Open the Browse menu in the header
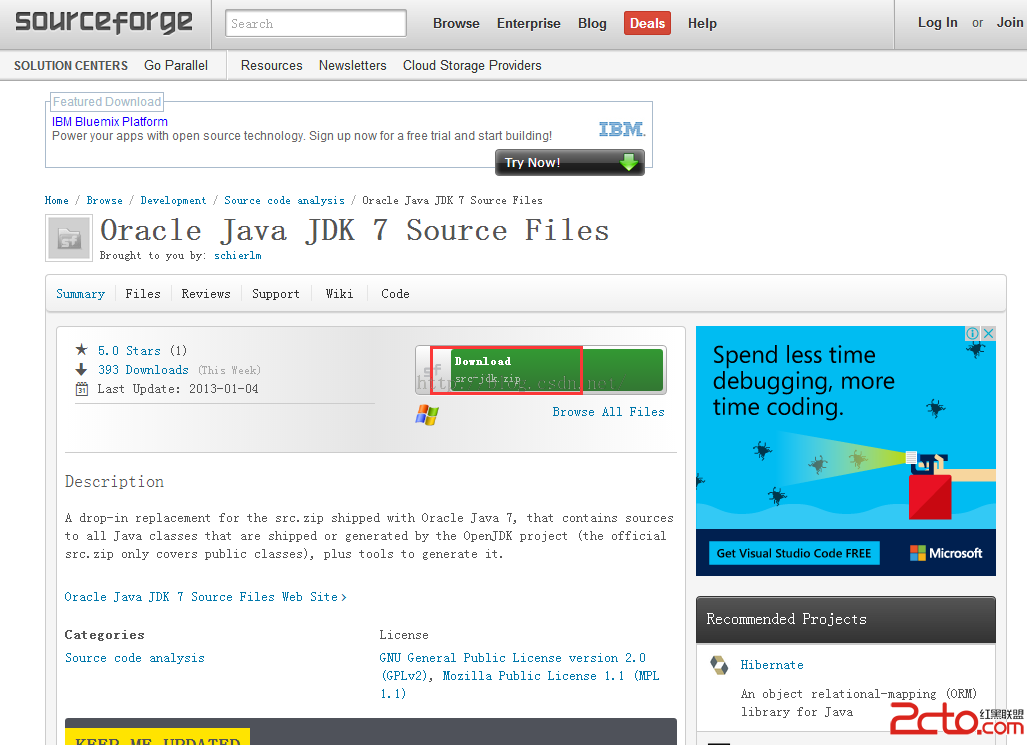 pos(456,24)
